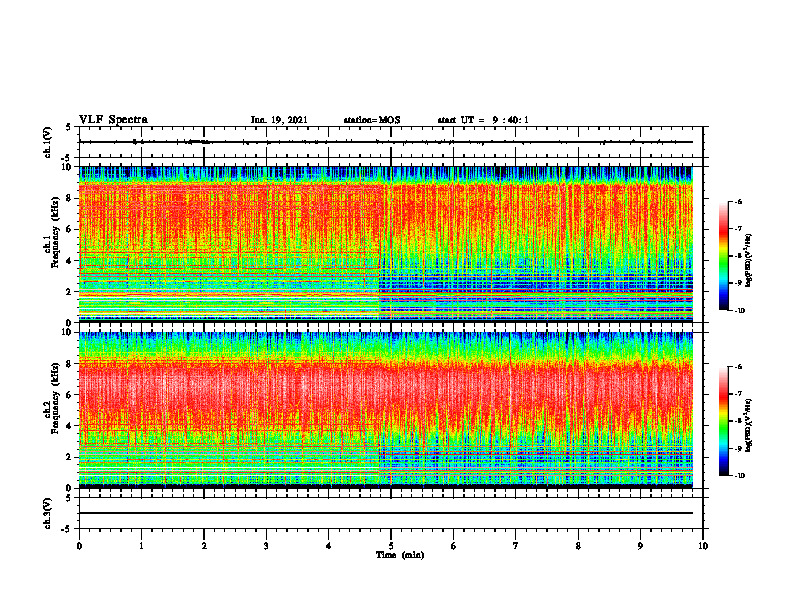This screenshot has height=612, width=792.
Task: Click the "6" kHz tick on ch.1 frequency axis
Action: click(x=70, y=229)
